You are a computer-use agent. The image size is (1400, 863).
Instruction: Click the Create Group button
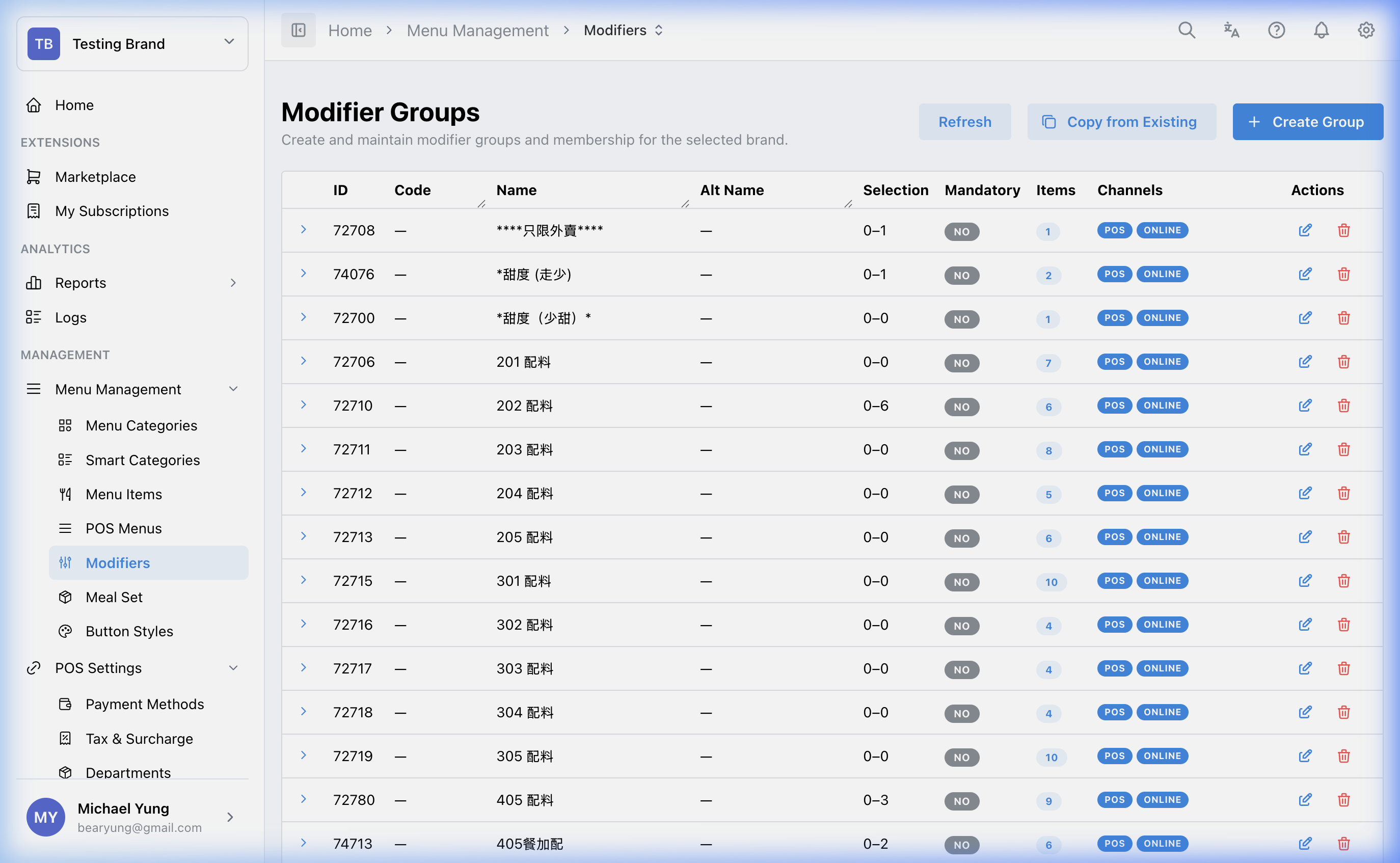(1308, 122)
